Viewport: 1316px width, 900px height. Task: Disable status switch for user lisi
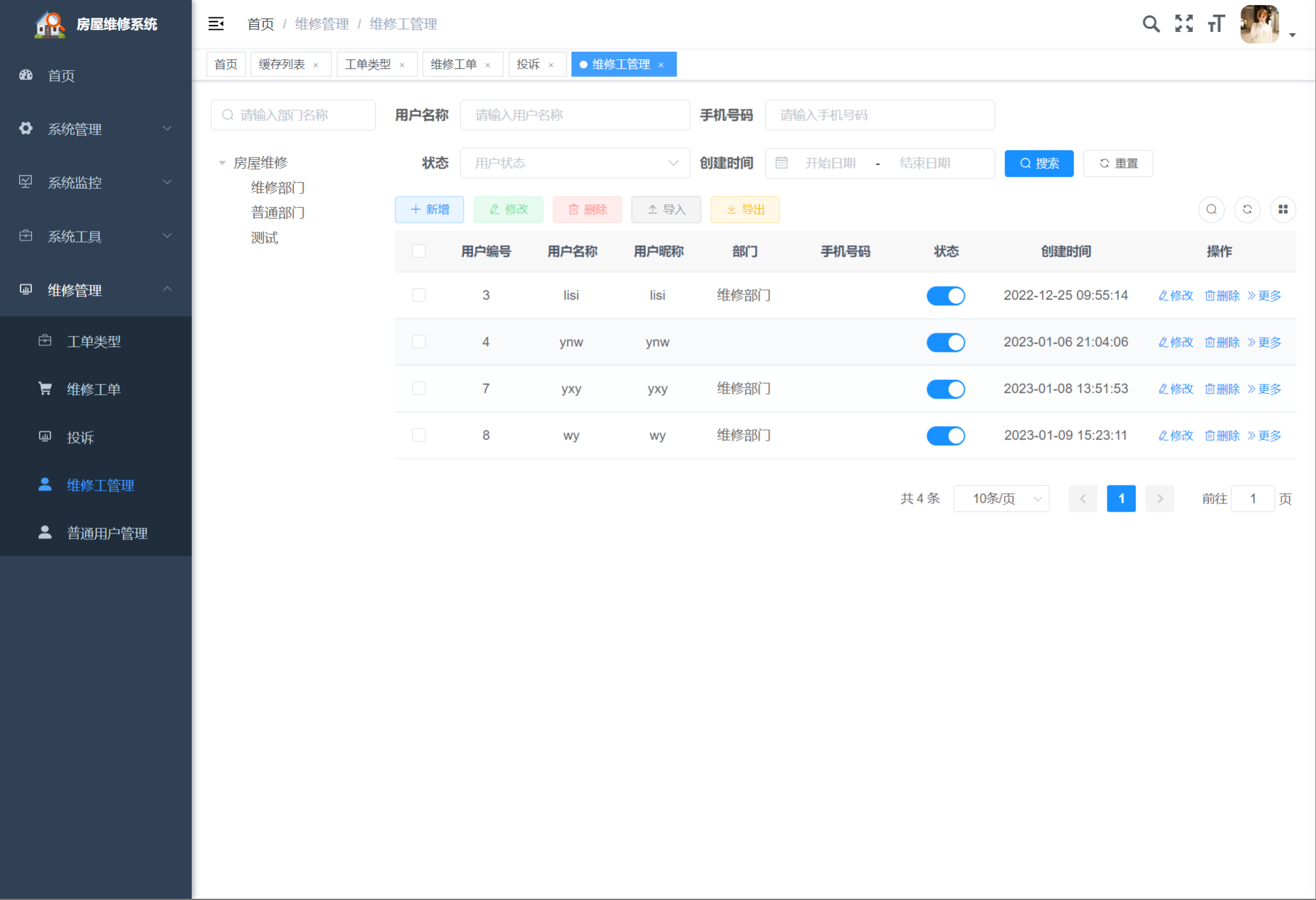(x=945, y=296)
